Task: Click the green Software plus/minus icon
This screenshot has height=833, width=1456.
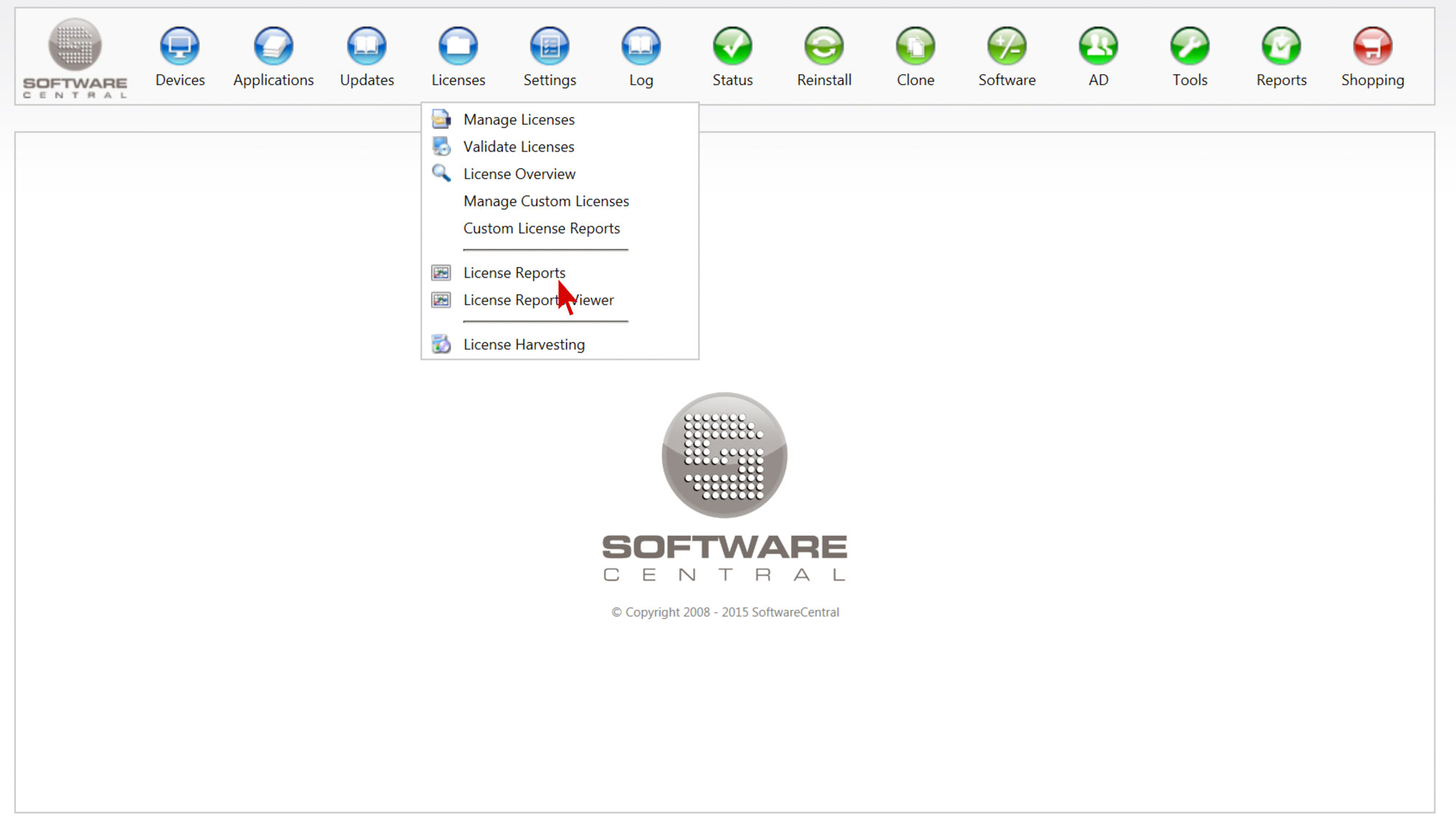Action: point(1007,46)
